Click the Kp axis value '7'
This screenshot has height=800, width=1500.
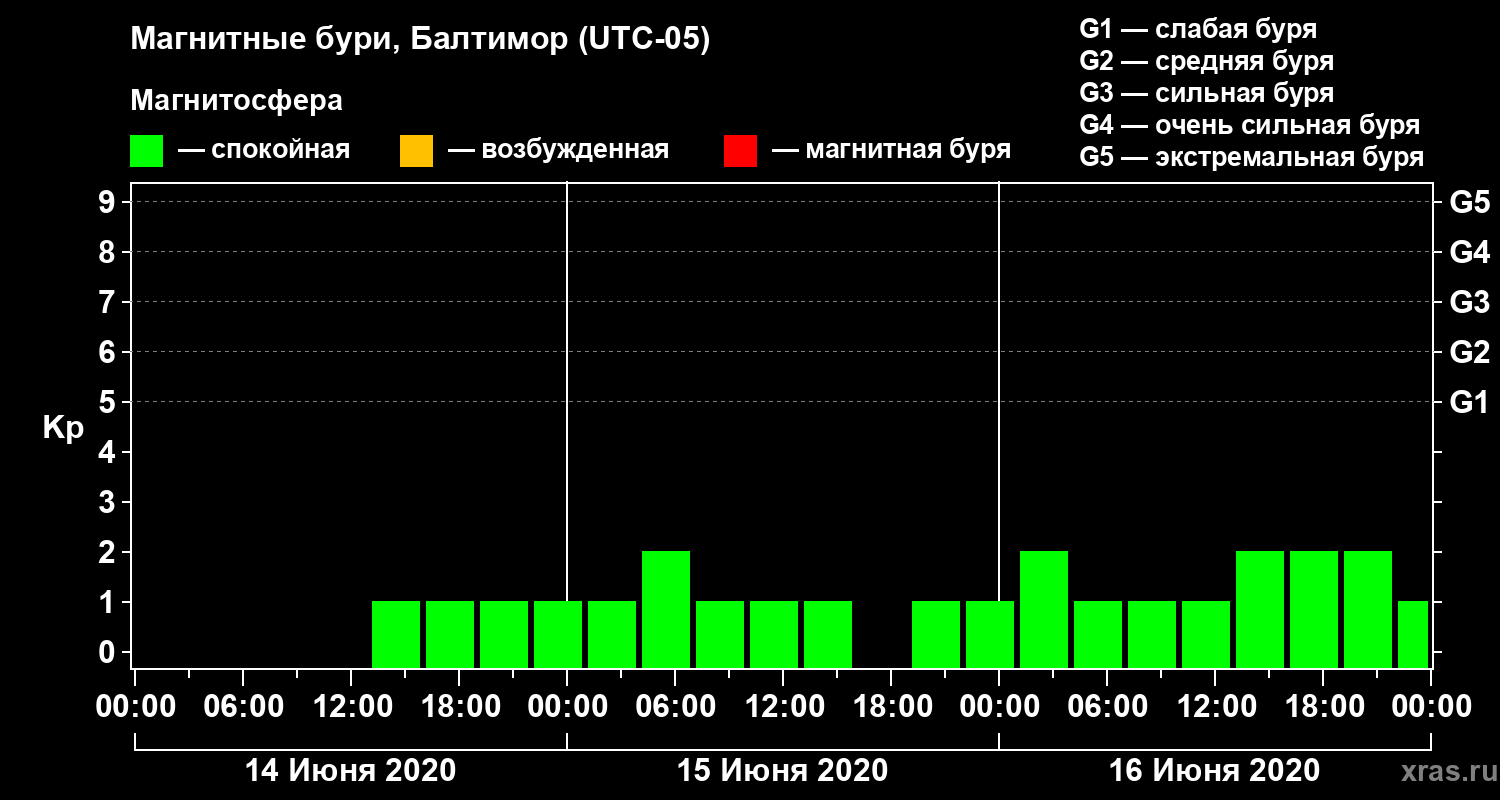(x=109, y=302)
